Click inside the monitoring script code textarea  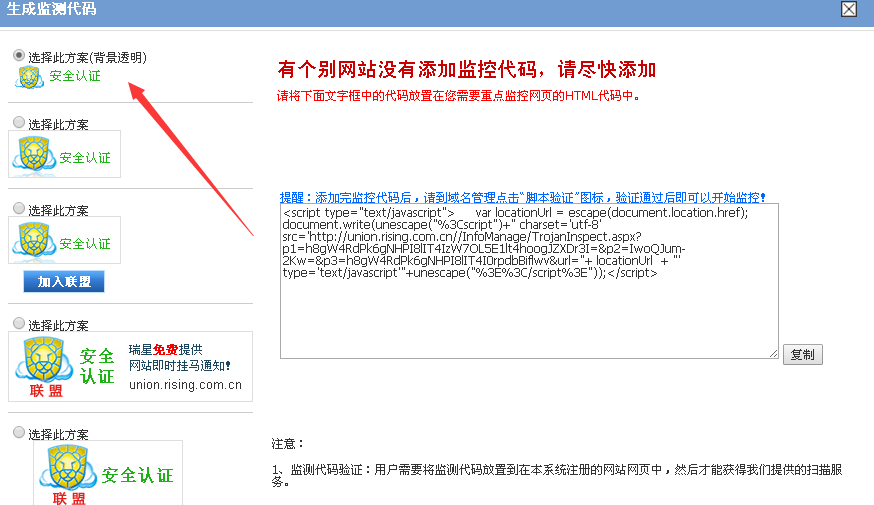pyautogui.click(x=529, y=281)
